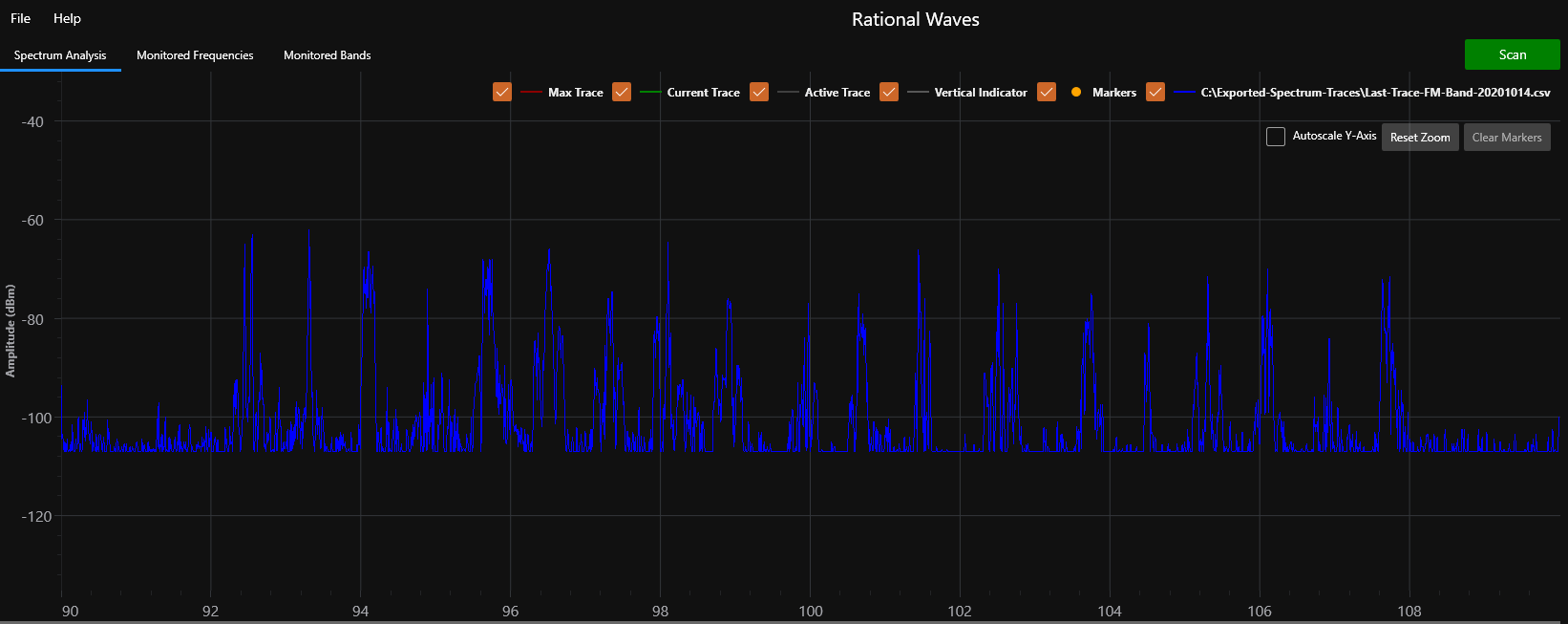This screenshot has height=624, width=1568.
Task: Open the Help menu
Action: 67,18
